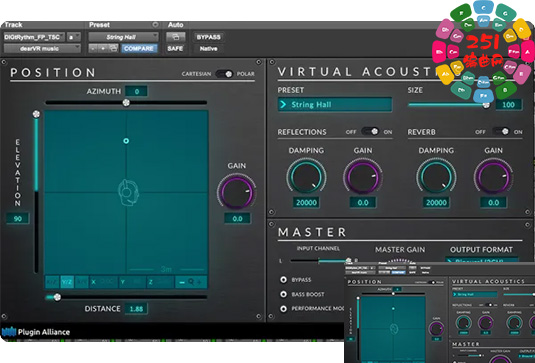
Task: Click the preset settings icon beside COMPARE
Action: coord(114,48)
